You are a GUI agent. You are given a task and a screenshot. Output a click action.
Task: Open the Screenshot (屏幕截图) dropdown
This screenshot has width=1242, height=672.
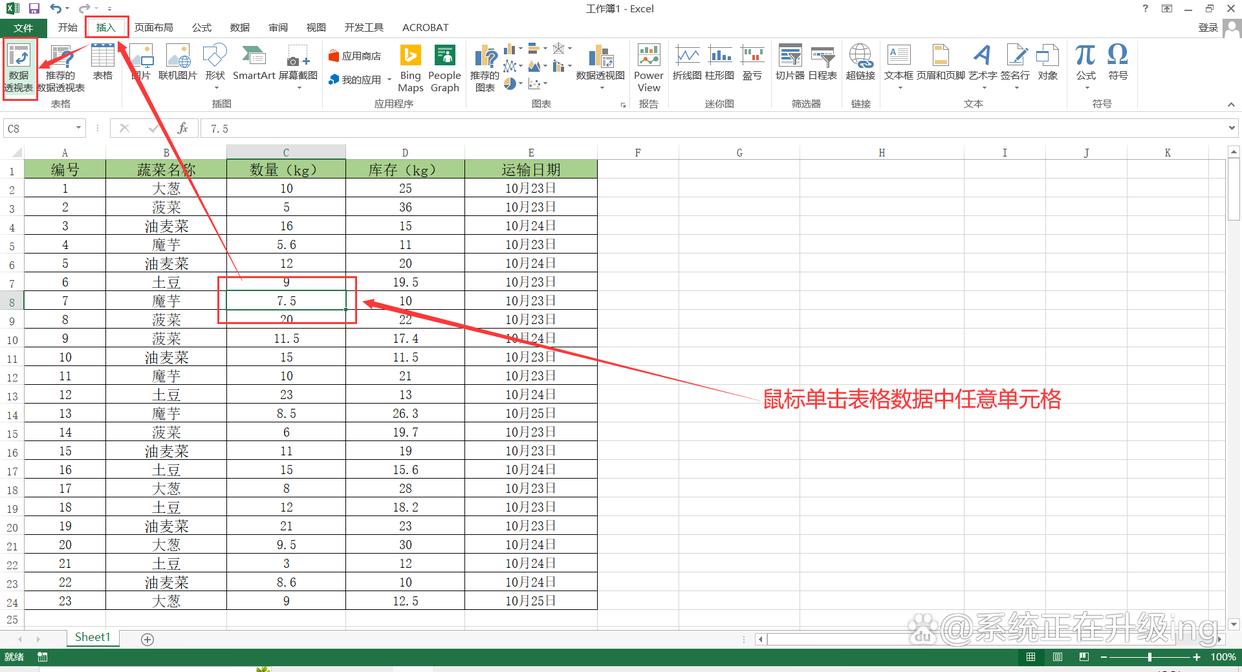pos(298,66)
